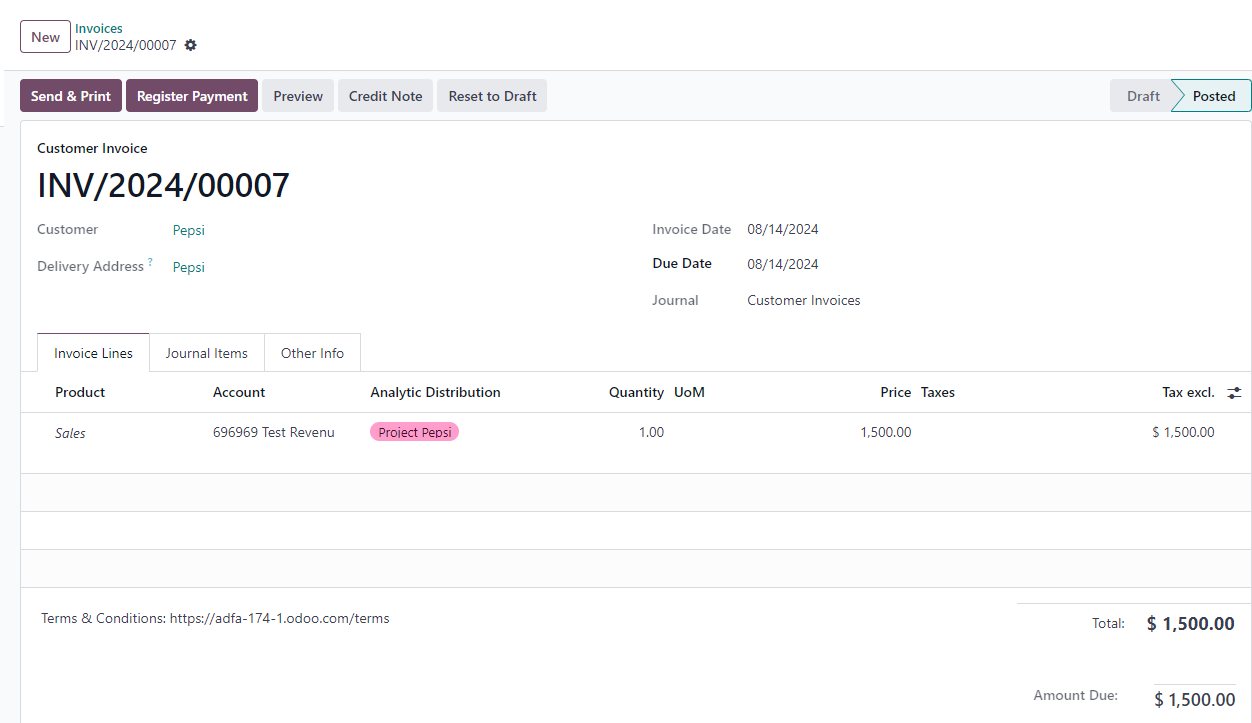This screenshot has height=723, width=1252.
Task: Go to Invoices breadcrumb link
Action: tap(99, 29)
